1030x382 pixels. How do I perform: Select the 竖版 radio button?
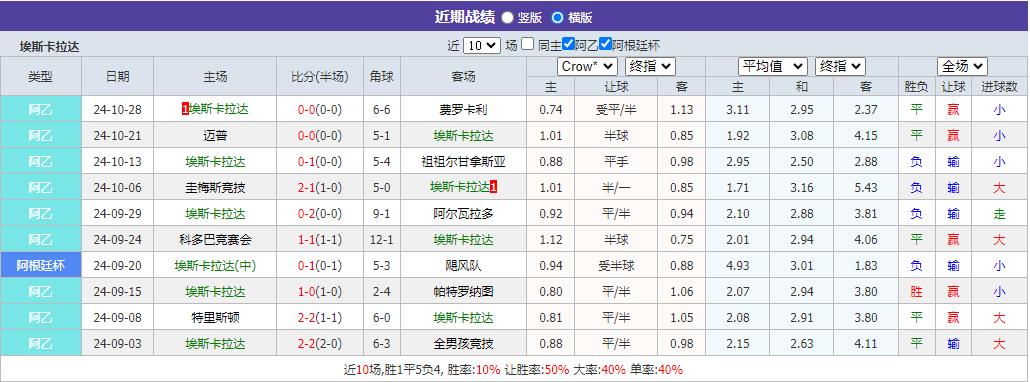click(x=507, y=18)
